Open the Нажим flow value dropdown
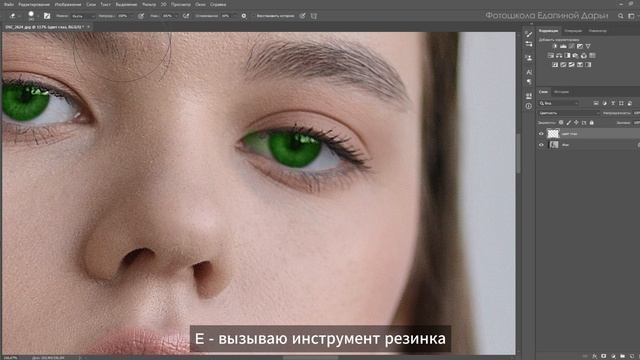640x360 pixels. 170,16
